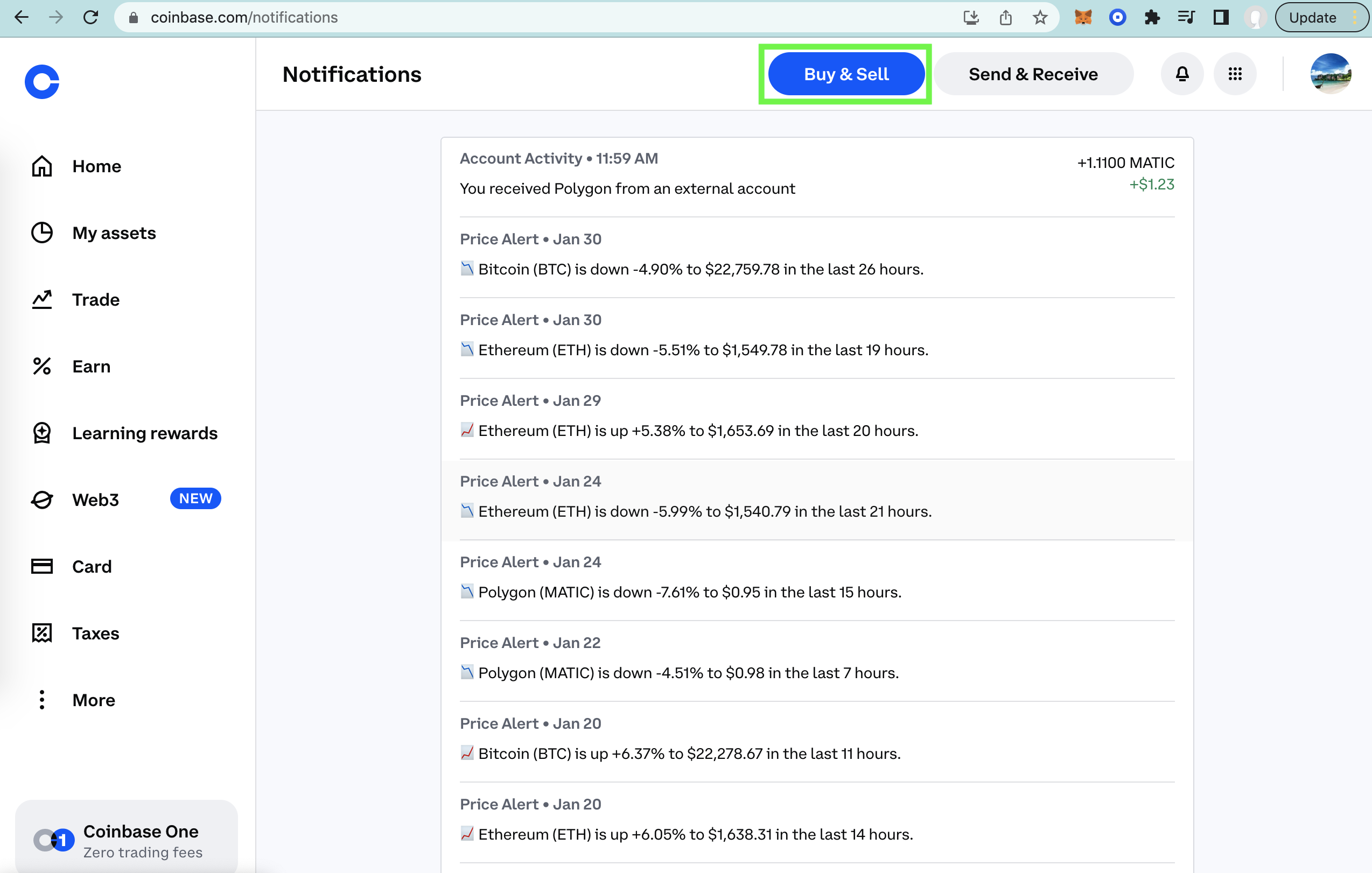Toggle the browser side panel icon
Viewport: 1372px width, 873px height.
tap(1221, 18)
